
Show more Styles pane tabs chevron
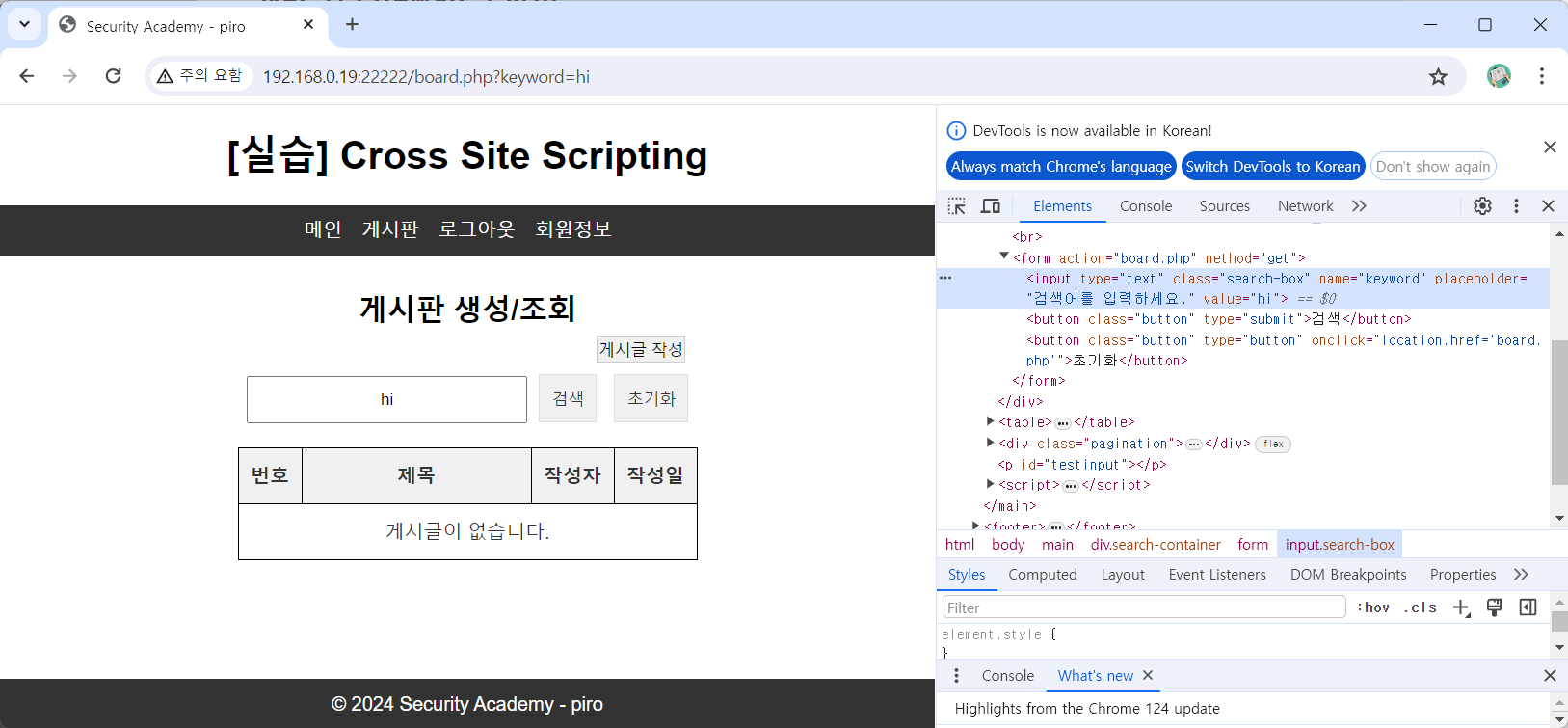(1521, 574)
